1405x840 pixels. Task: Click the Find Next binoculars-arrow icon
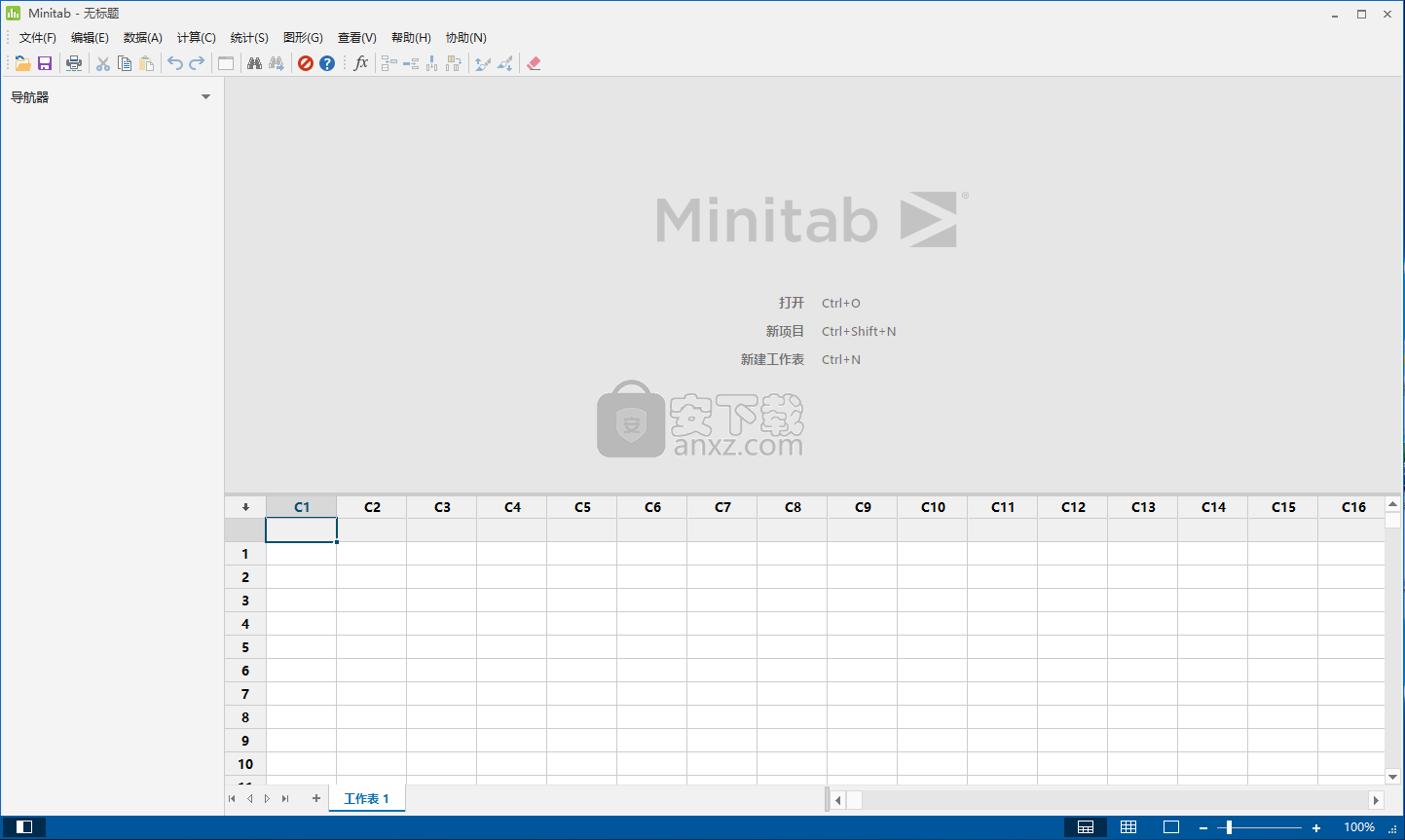coord(277,63)
